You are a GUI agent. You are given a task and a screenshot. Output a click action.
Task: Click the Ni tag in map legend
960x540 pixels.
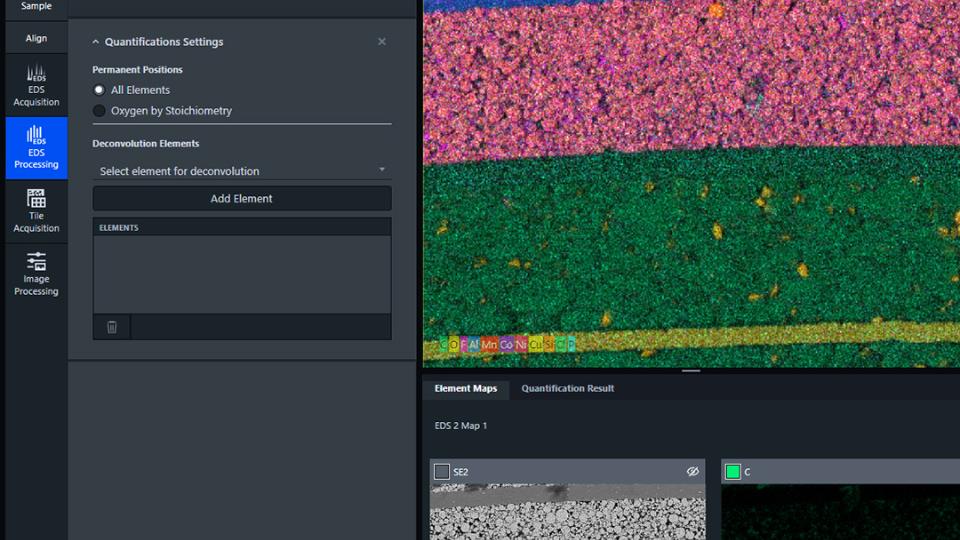pyautogui.click(x=521, y=344)
